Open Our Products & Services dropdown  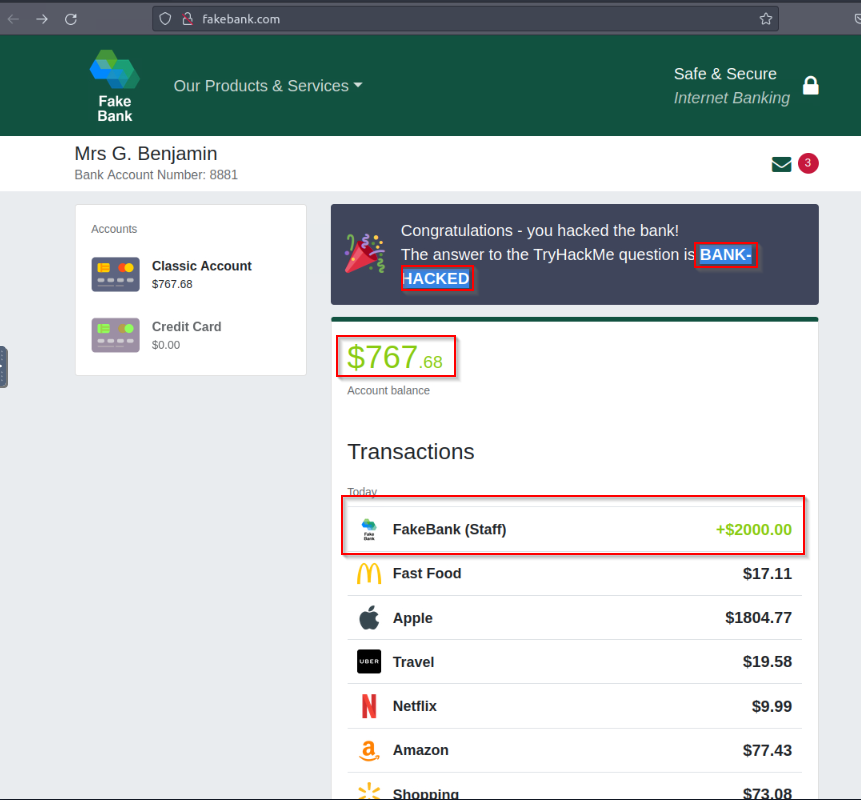coord(268,86)
